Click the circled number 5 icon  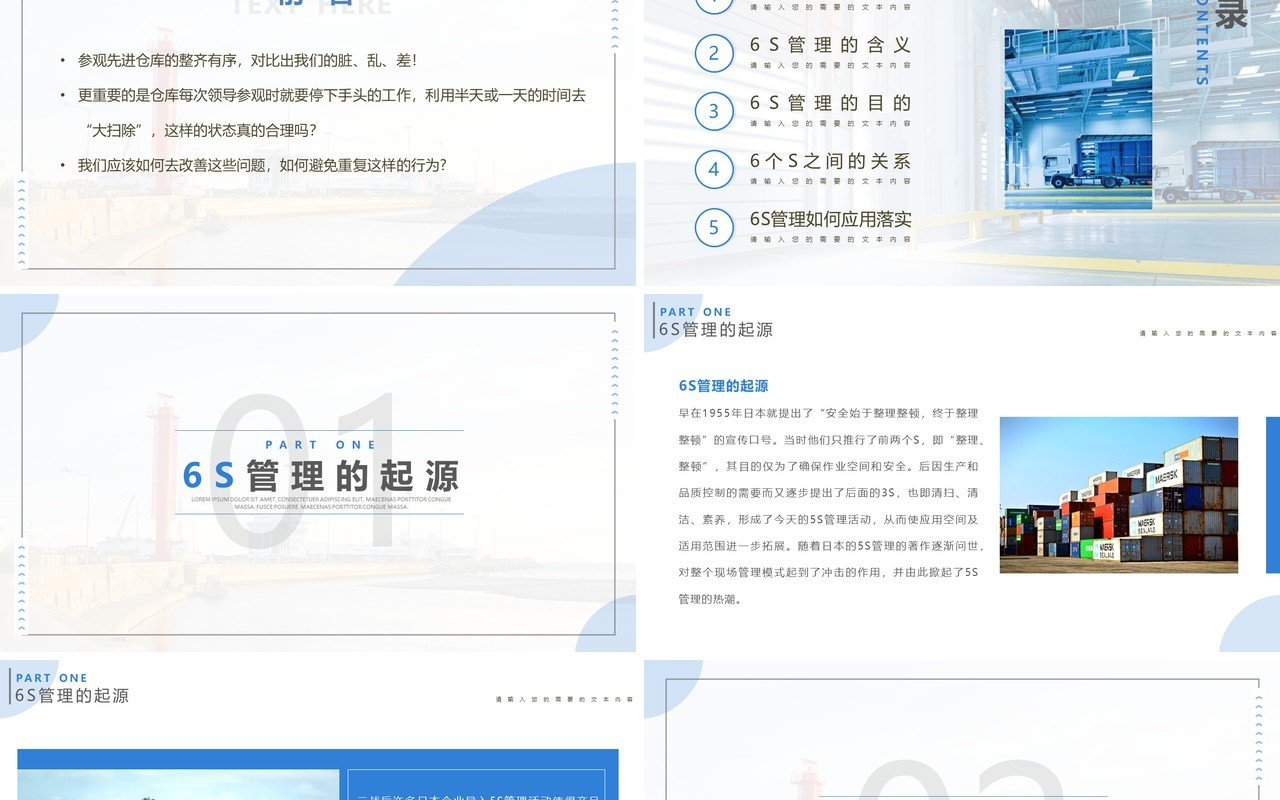[714, 227]
